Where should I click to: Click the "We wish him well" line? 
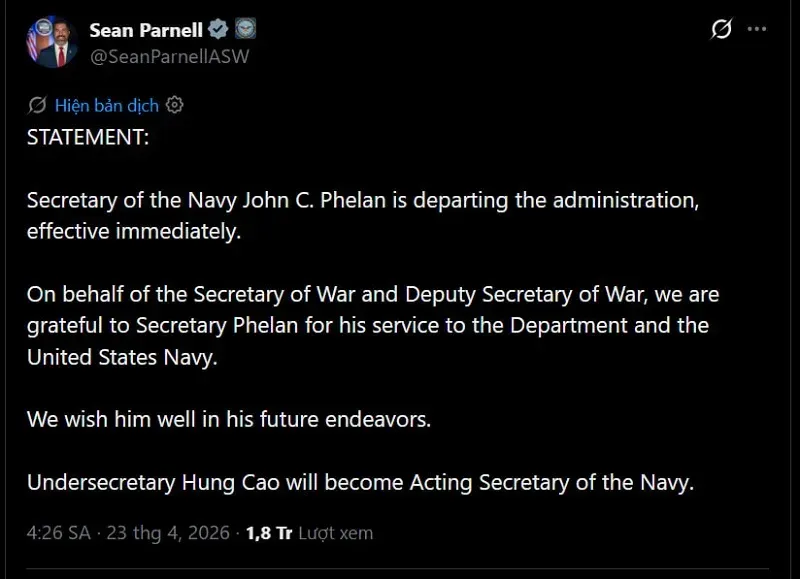coord(228,419)
